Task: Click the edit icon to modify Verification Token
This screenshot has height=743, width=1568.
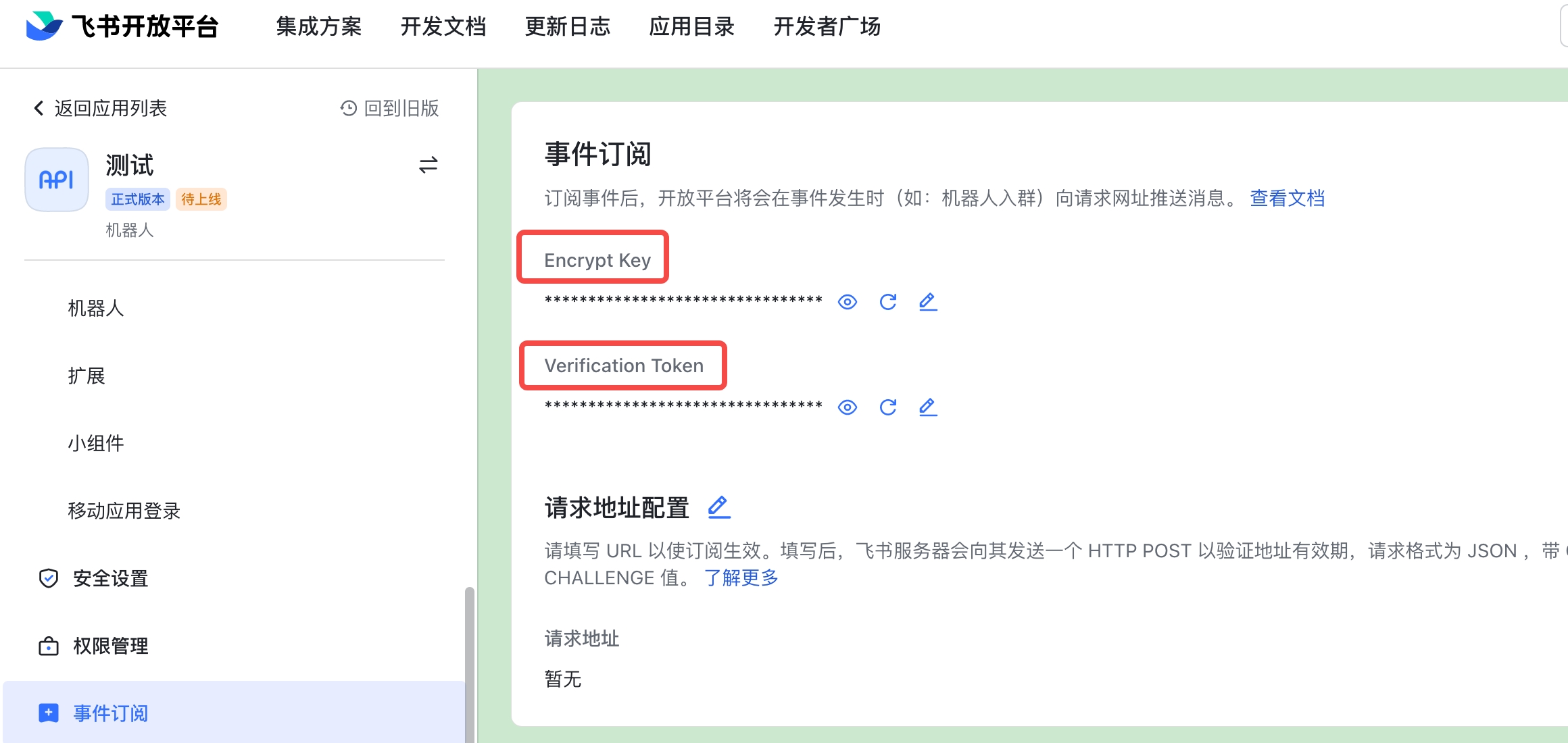Action: pyautogui.click(x=927, y=407)
